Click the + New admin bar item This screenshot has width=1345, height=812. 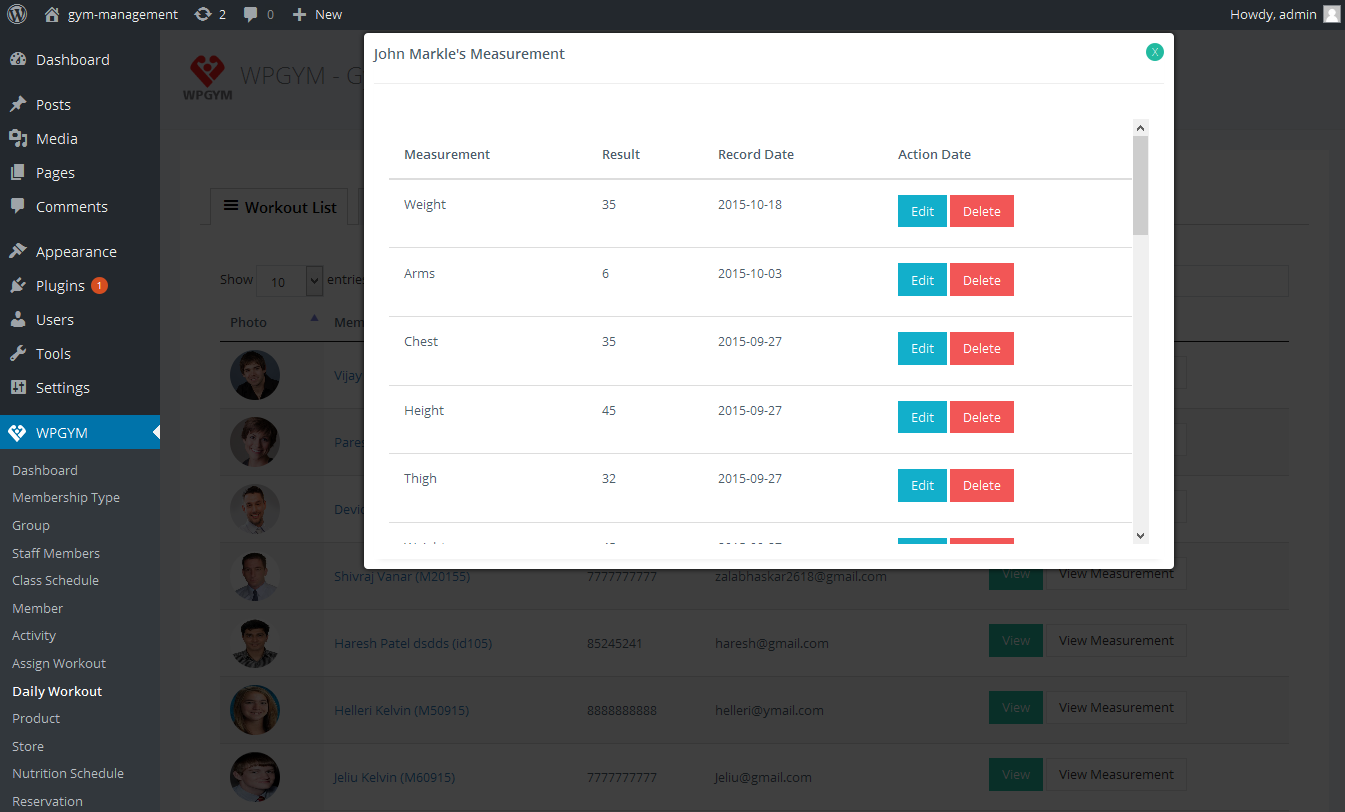(x=317, y=14)
